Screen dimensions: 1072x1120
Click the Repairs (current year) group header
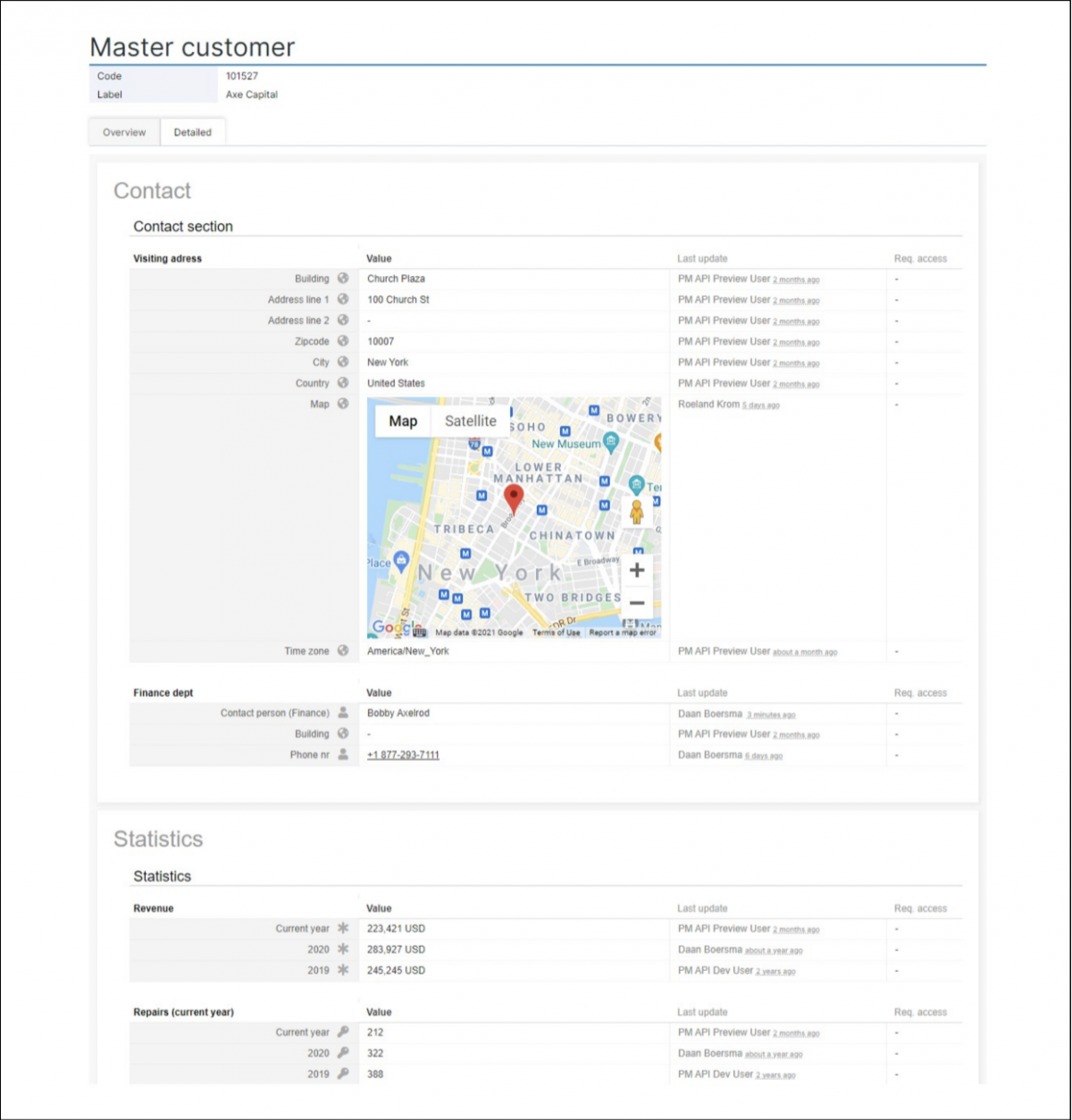[184, 1012]
